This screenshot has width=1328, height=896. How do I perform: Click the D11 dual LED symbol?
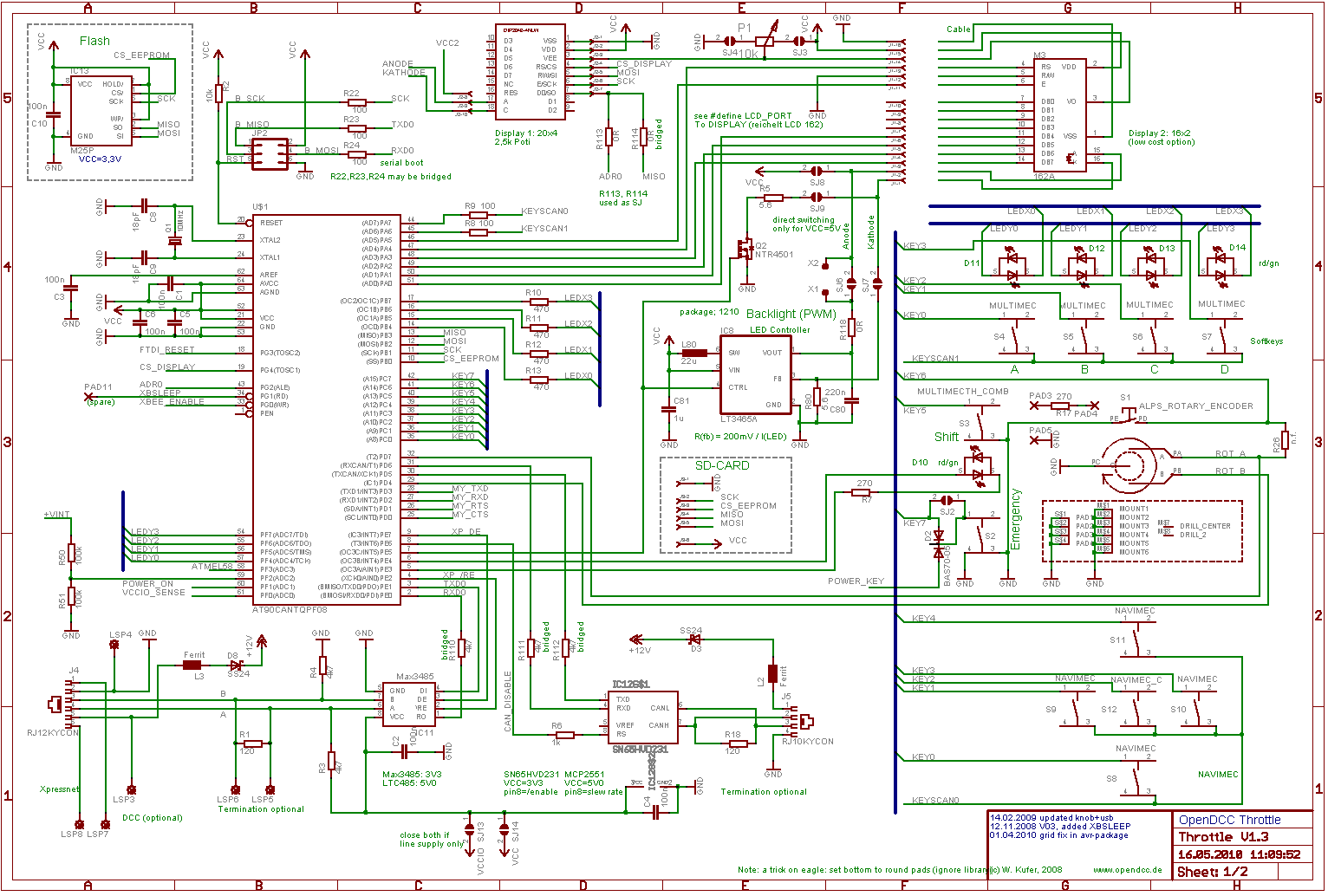(x=1012, y=266)
